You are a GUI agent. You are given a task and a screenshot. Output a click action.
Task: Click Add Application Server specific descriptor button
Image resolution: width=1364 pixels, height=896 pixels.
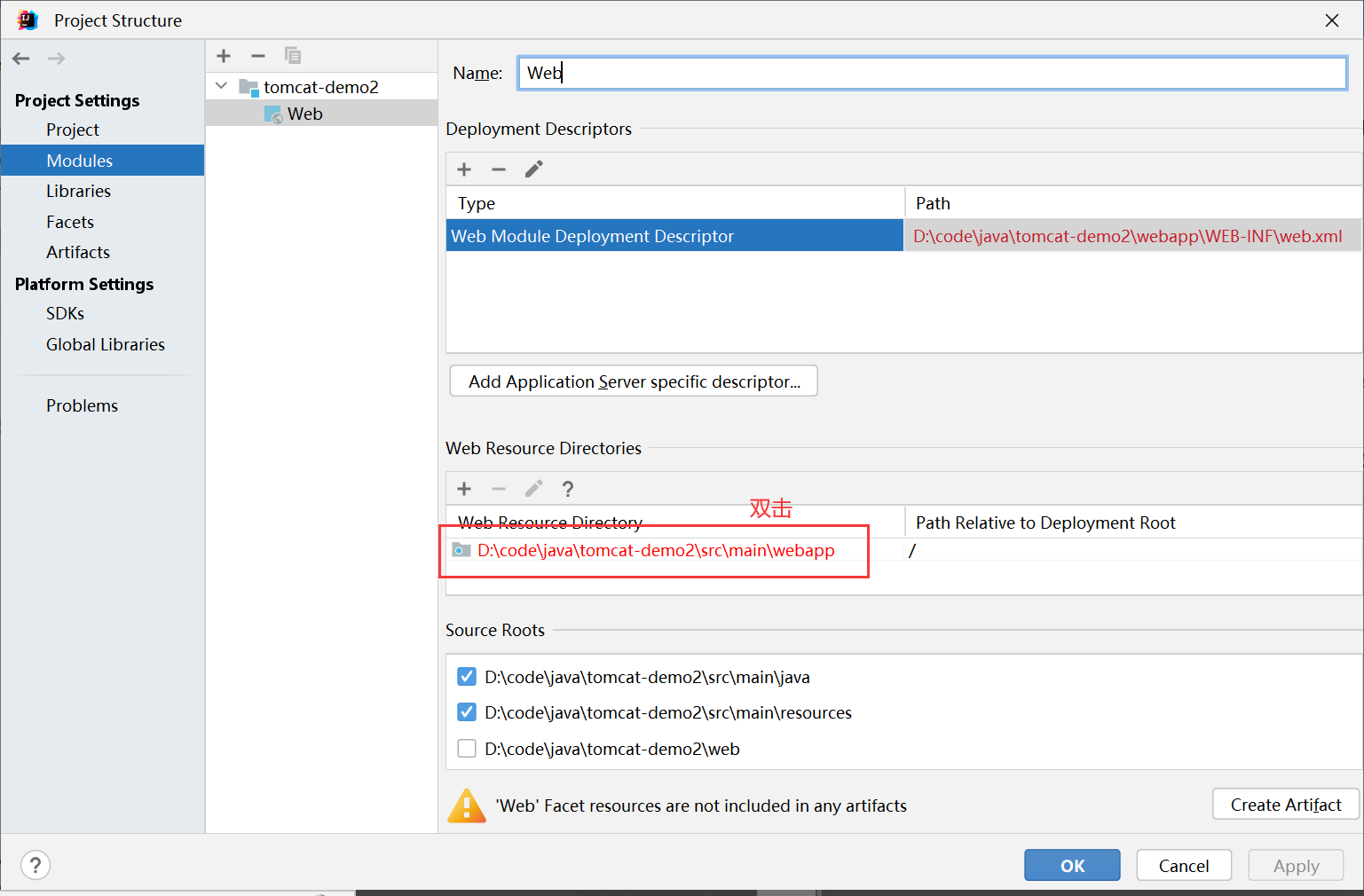(634, 381)
